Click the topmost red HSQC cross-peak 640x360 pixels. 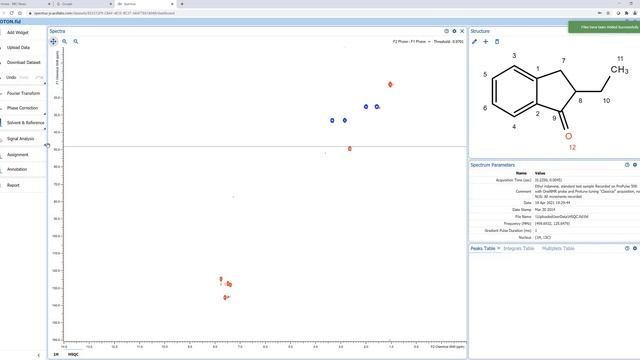click(390, 84)
